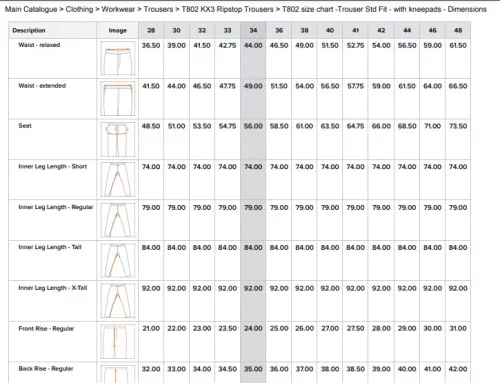View the Seat measurement diagram image

tap(118, 139)
